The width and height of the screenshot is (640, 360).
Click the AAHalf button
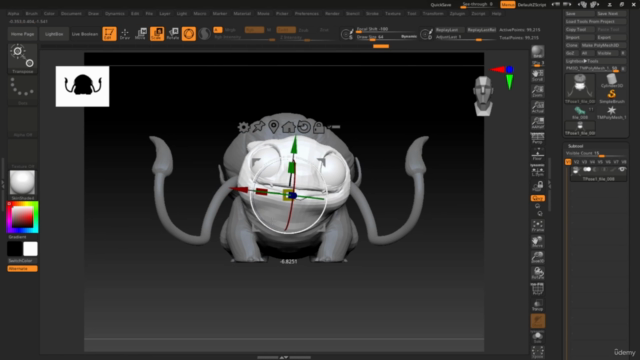tap(538, 123)
